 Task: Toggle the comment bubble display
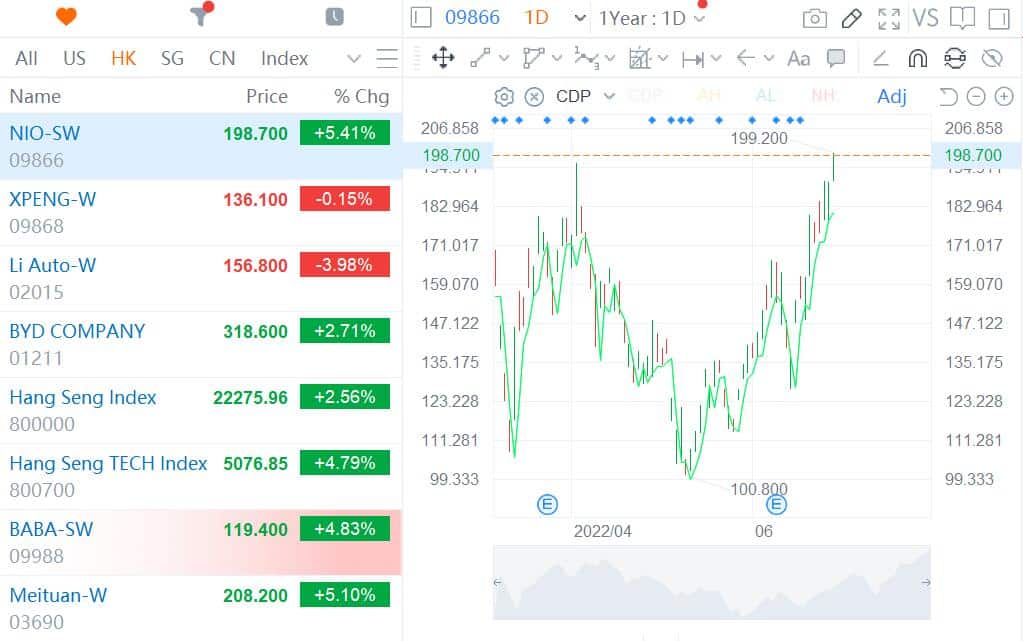pos(838,59)
